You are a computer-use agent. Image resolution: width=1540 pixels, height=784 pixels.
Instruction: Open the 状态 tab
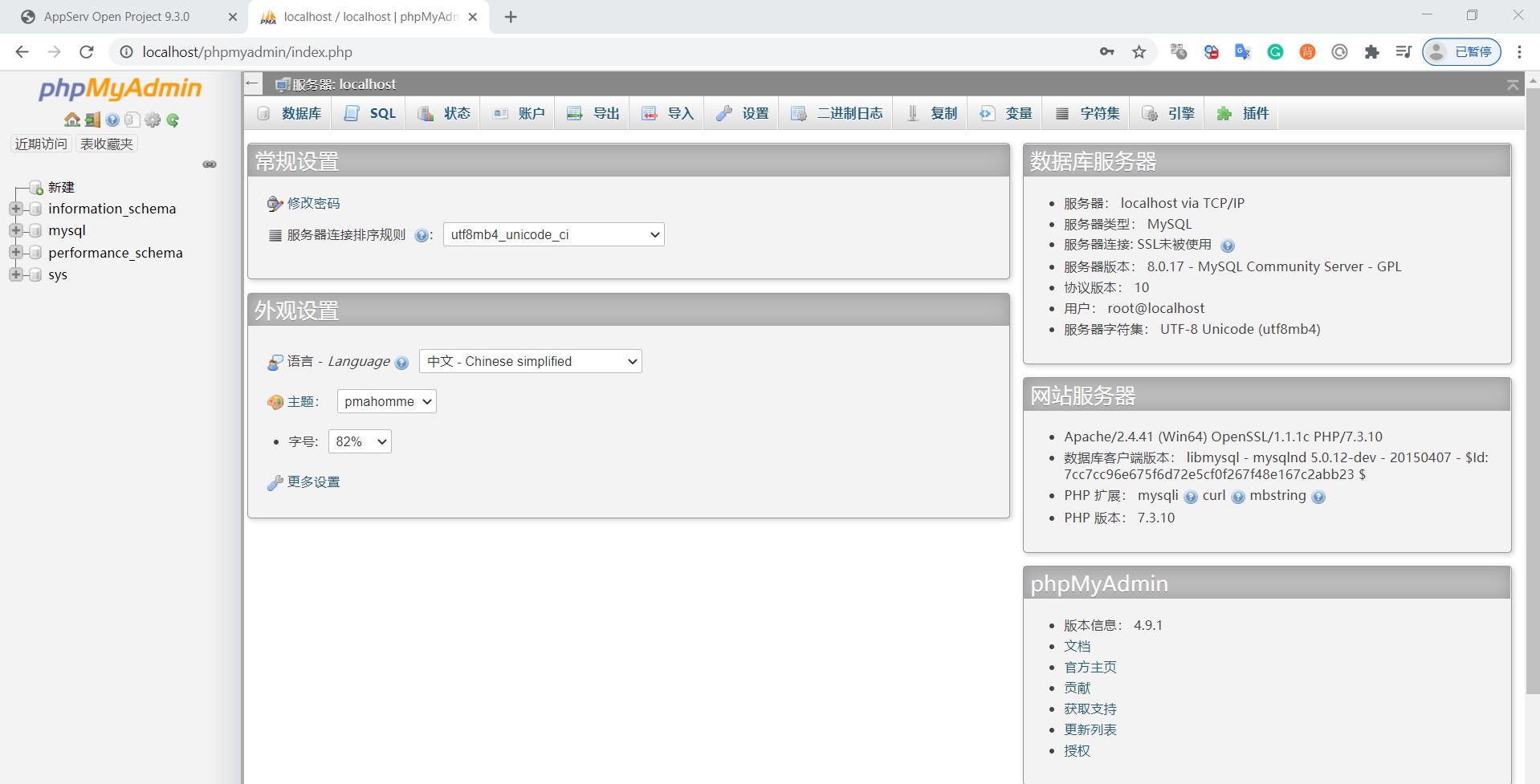(444, 113)
